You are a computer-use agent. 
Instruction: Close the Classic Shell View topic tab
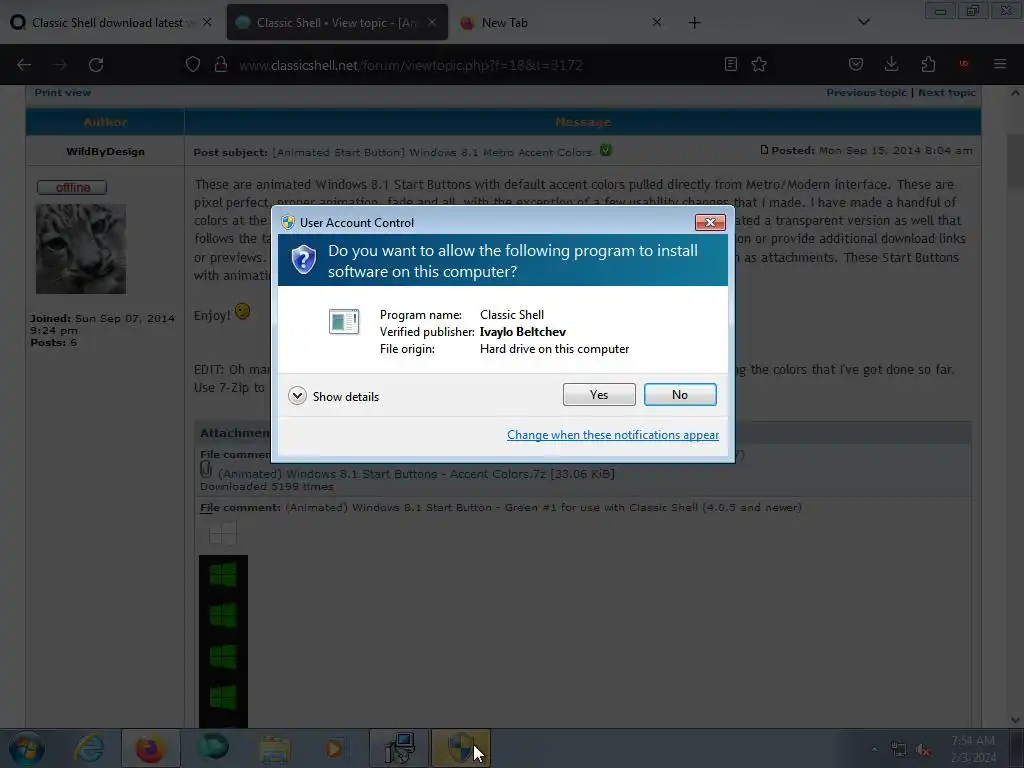point(432,22)
